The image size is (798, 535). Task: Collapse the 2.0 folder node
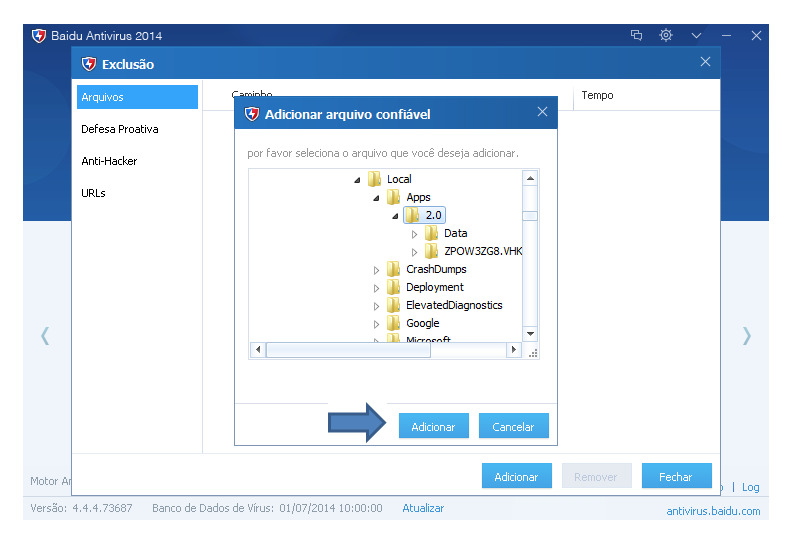[395, 216]
